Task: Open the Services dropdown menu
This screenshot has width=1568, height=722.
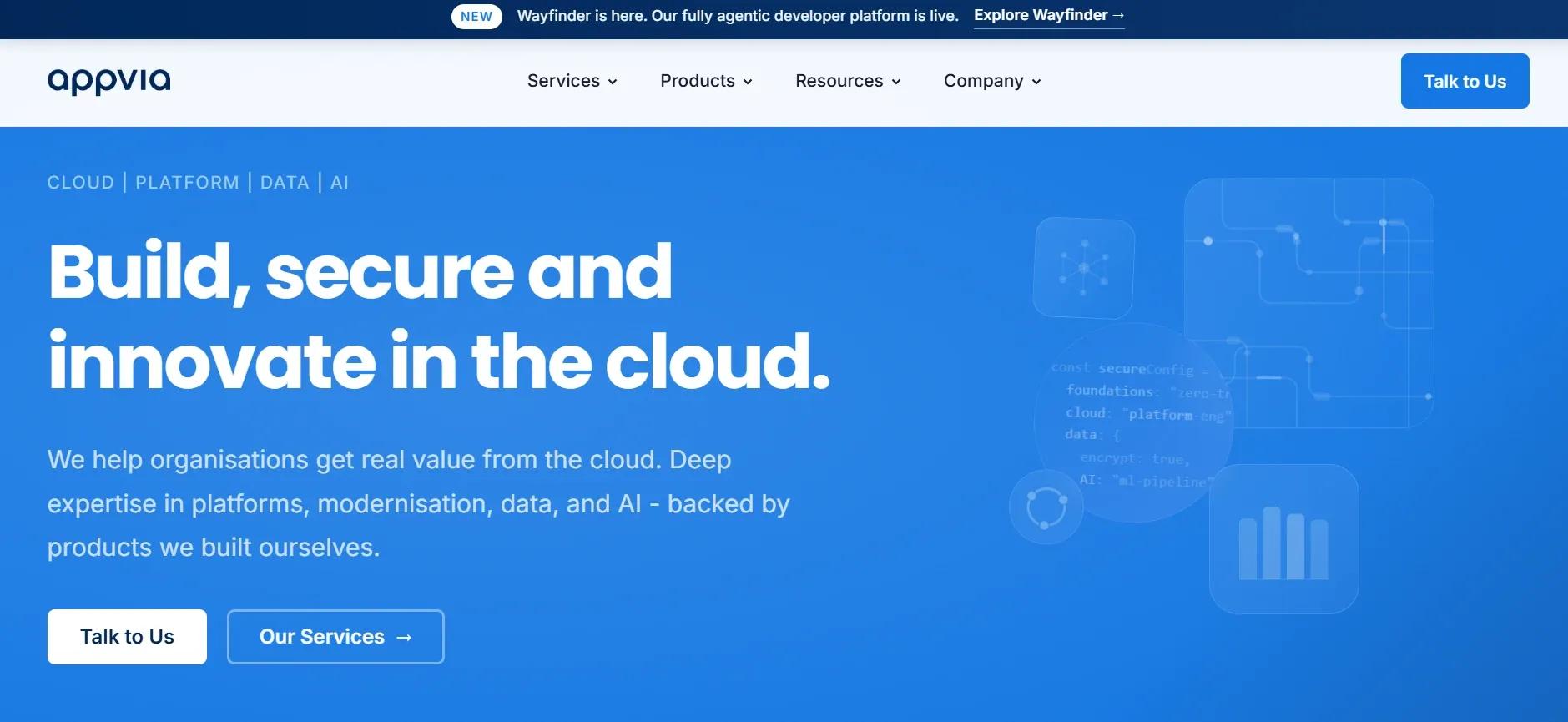Action: pos(572,81)
